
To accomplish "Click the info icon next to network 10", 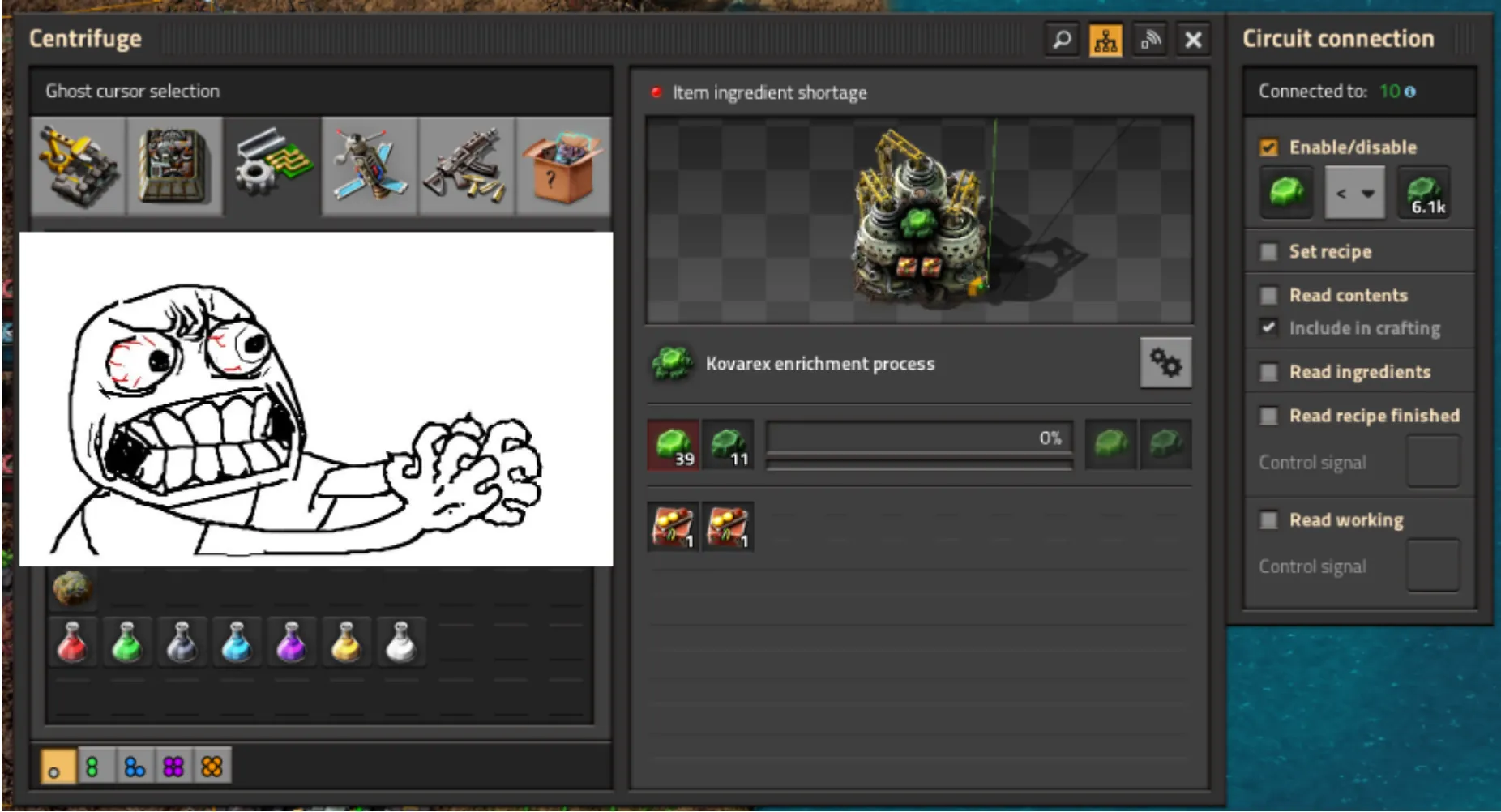I will (1410, 92).
